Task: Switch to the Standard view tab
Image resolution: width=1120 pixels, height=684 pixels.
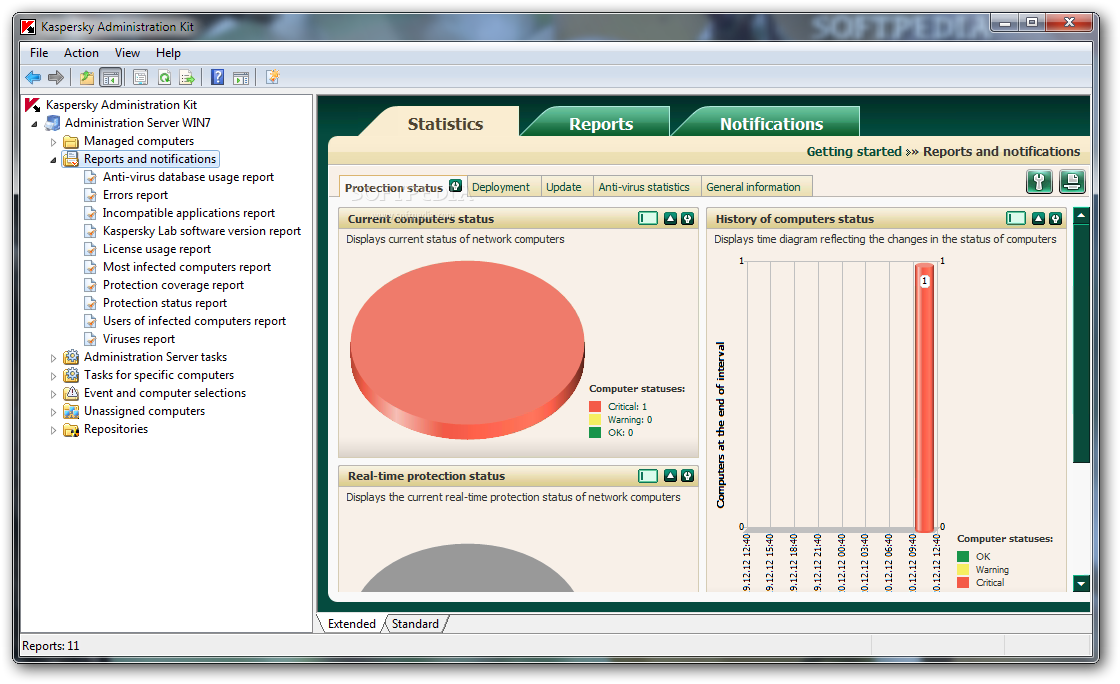Action: (x=415, y=623)
